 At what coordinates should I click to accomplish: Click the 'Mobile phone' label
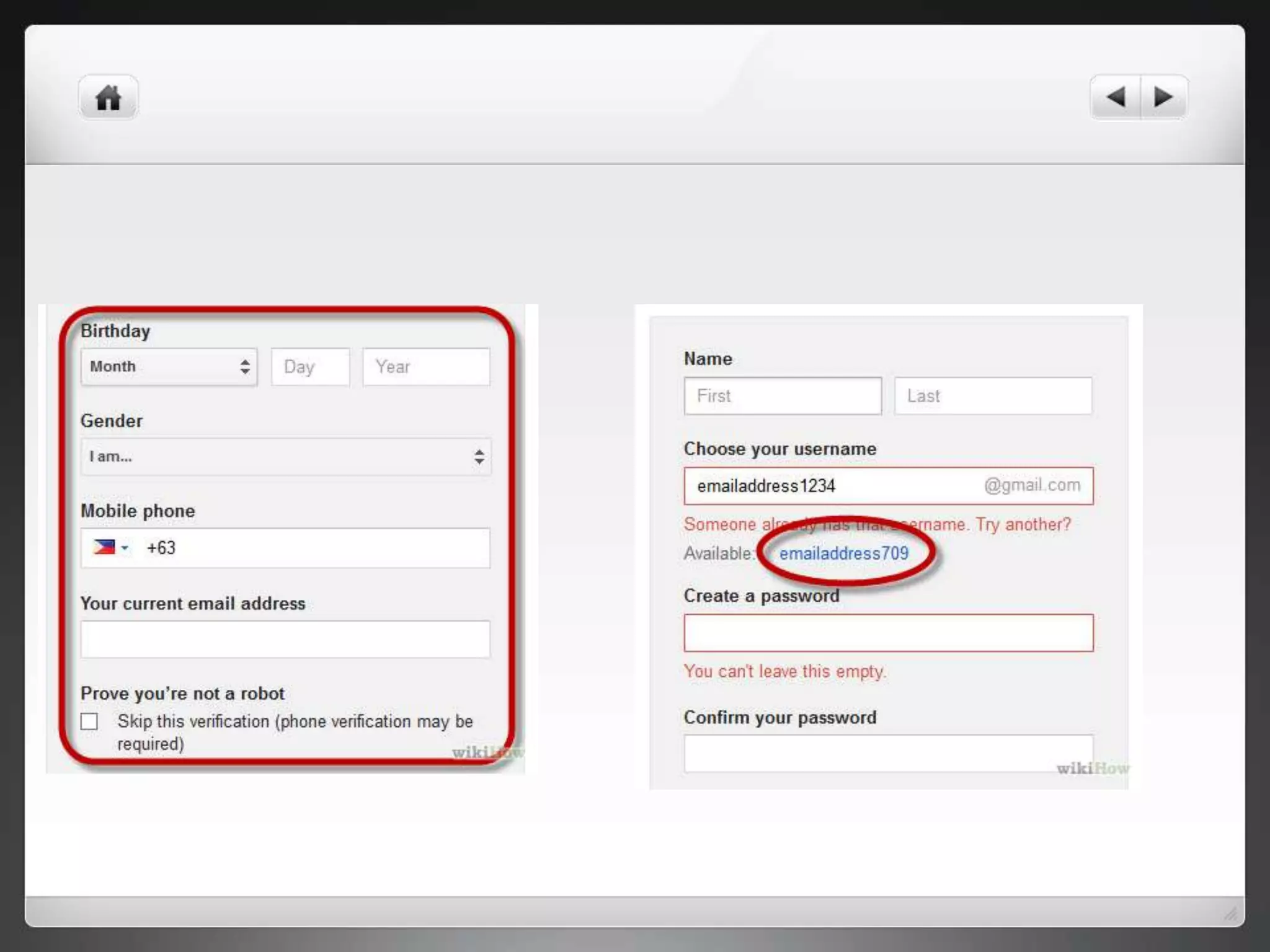(x=138, y=511)
